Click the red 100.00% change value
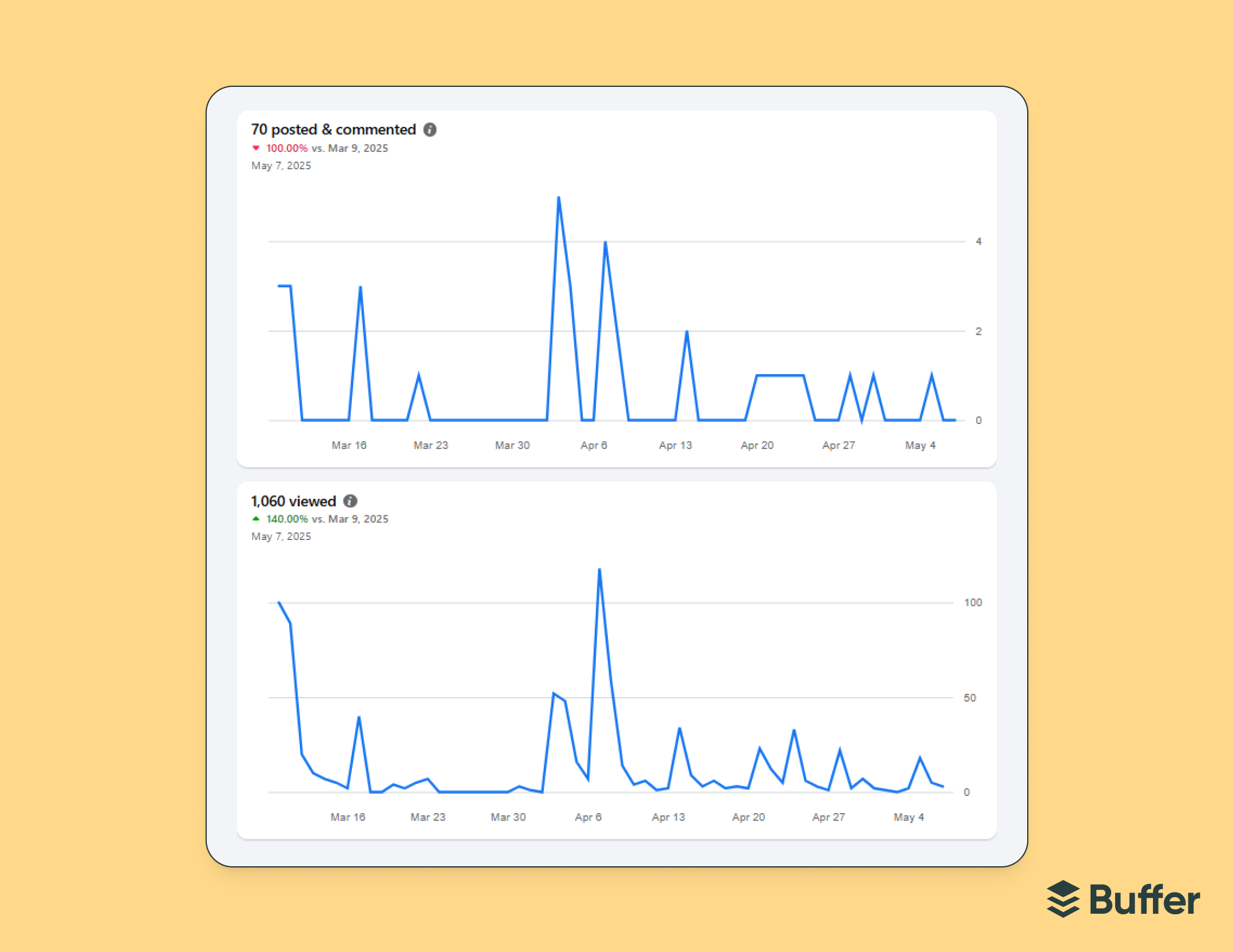This screenshot has height=952, width=1234. [287, 148]
